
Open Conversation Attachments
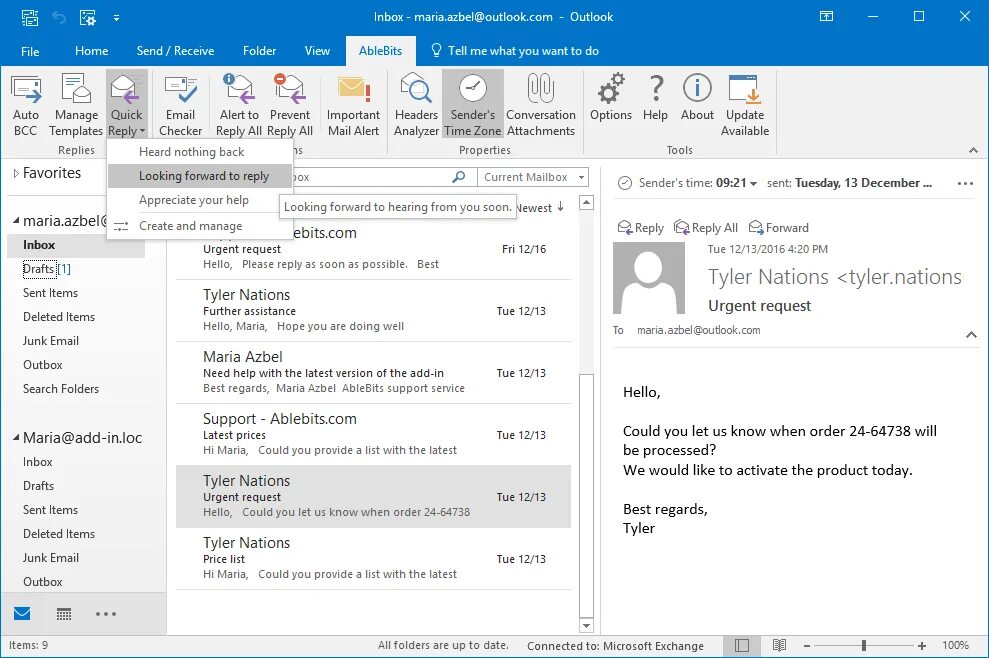pos(541,105)
